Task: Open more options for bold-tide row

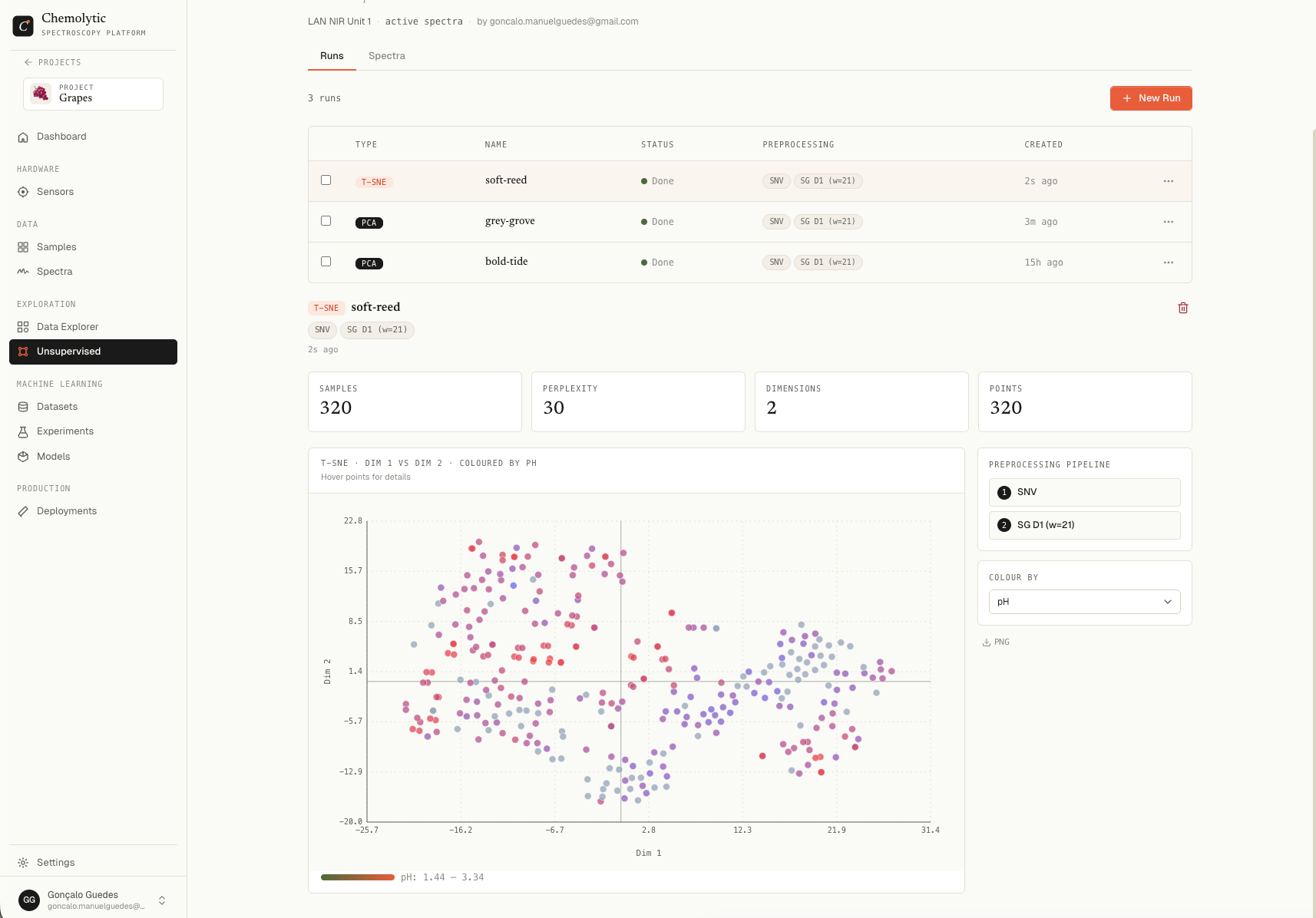Action: click(1169, 263)
